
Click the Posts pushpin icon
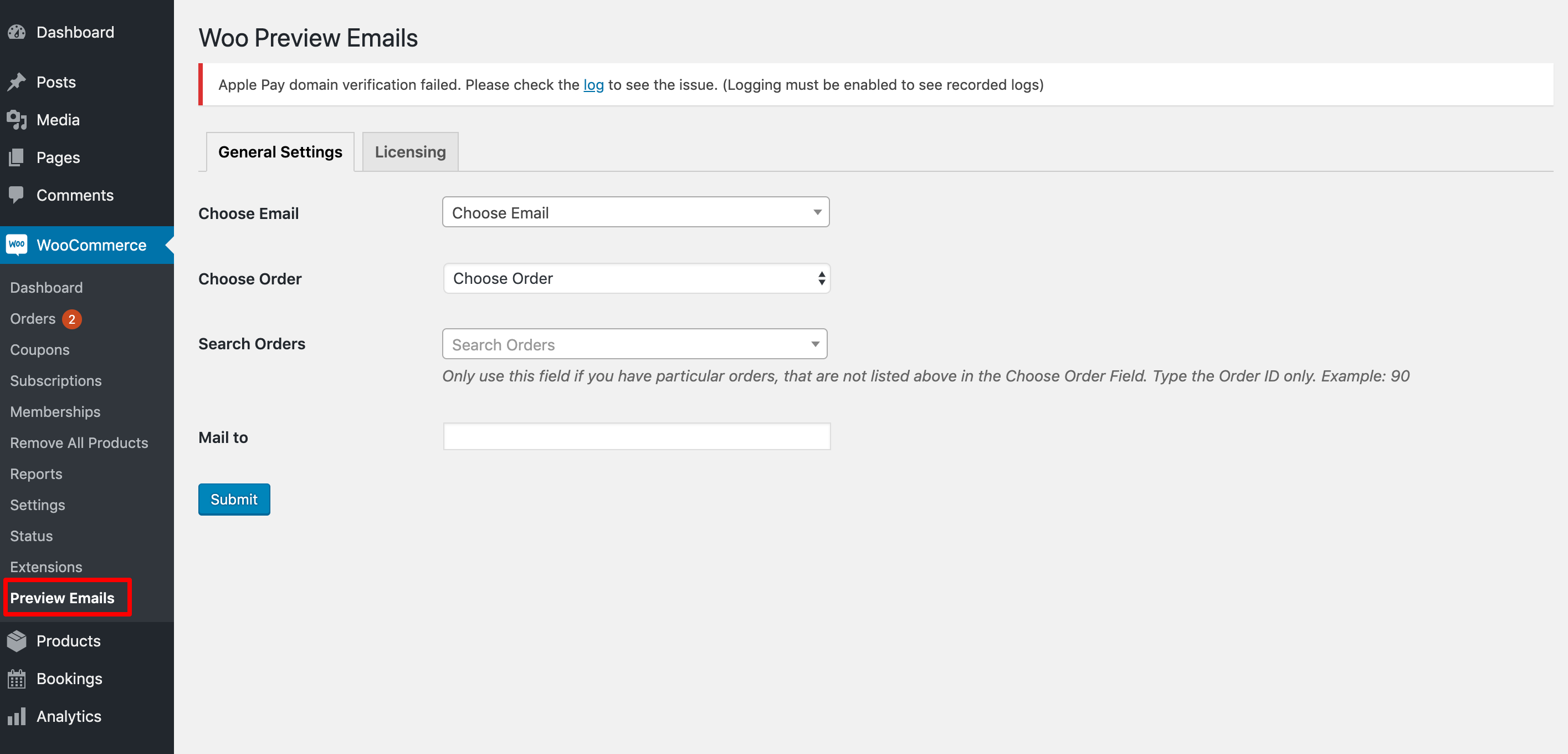pyautogui.click(x=17, y=82)
